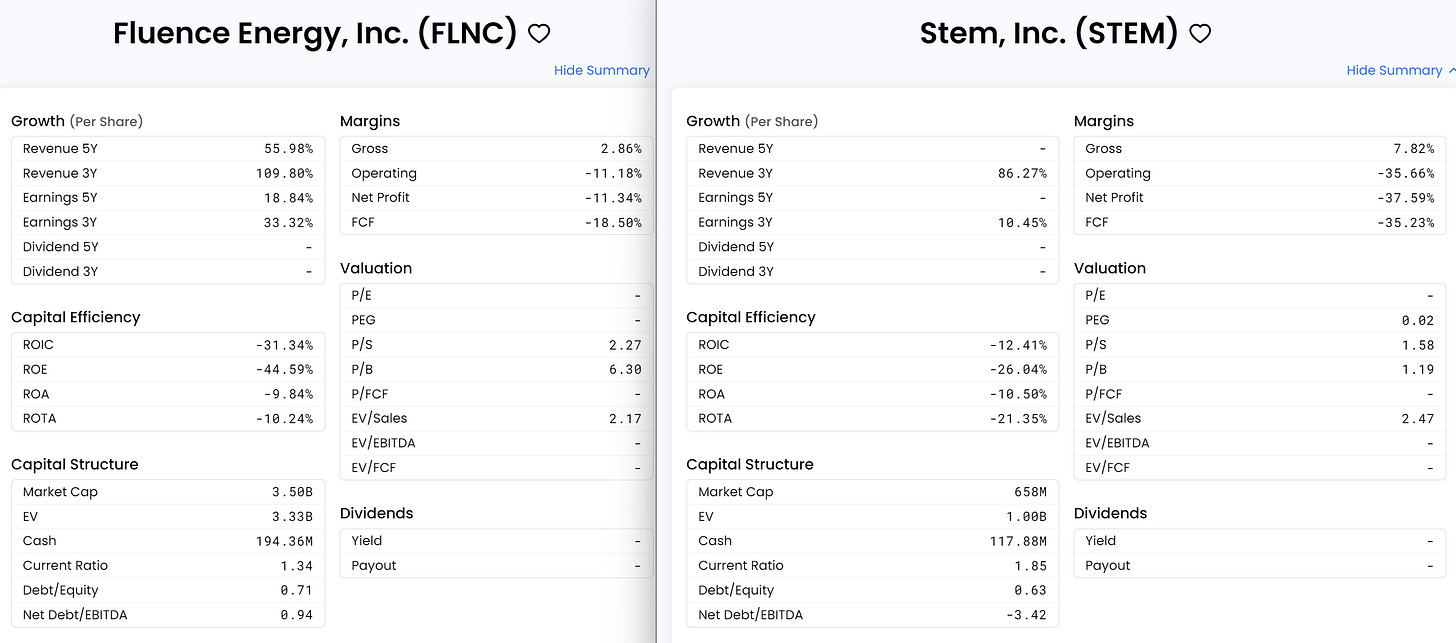Click Stem Operating margin -35.66%
The width and height of the screenshot is (1456, 643).
coord(1405,173)
